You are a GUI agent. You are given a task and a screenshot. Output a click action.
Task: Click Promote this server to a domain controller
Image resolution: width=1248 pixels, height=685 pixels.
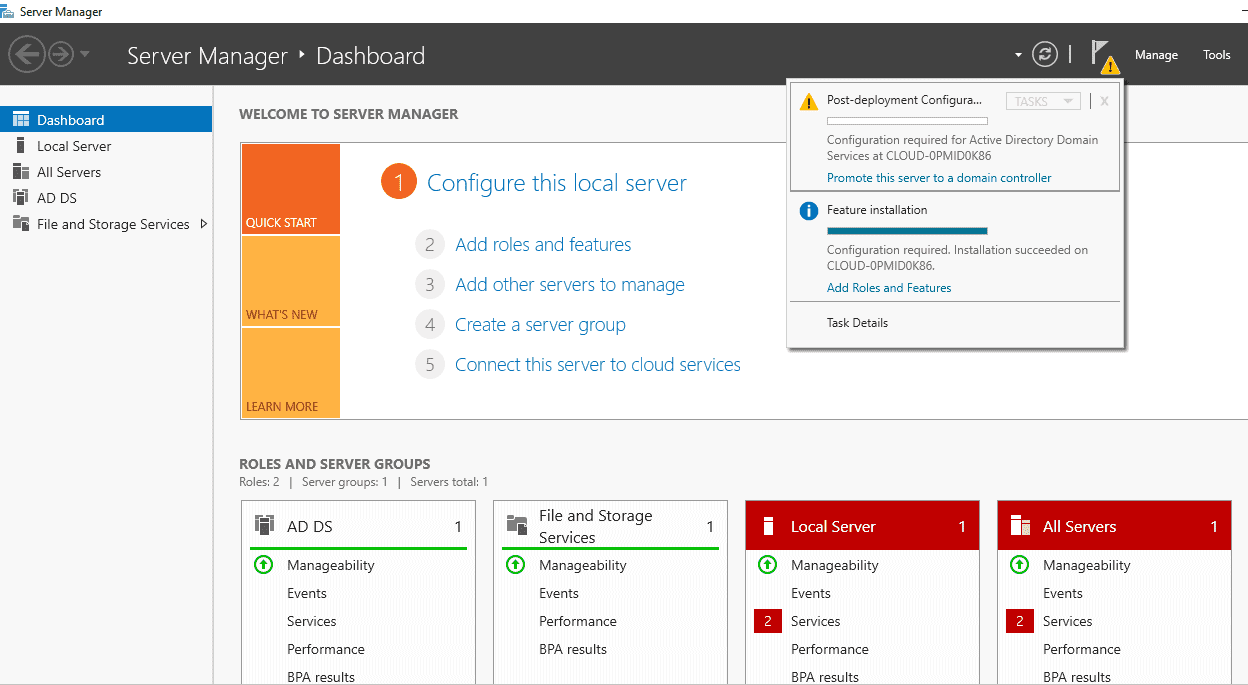point(939,178)
